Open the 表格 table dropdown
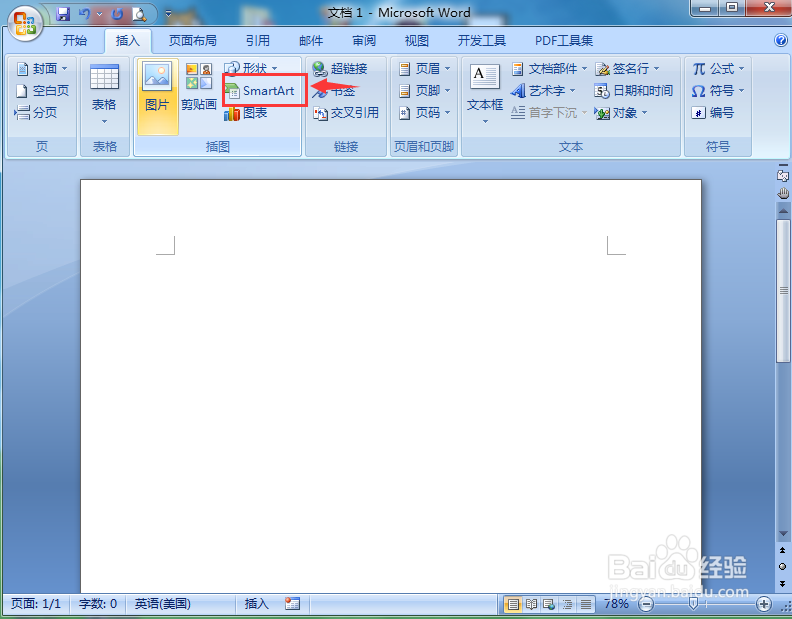792x619 pixels. (104, 95)
